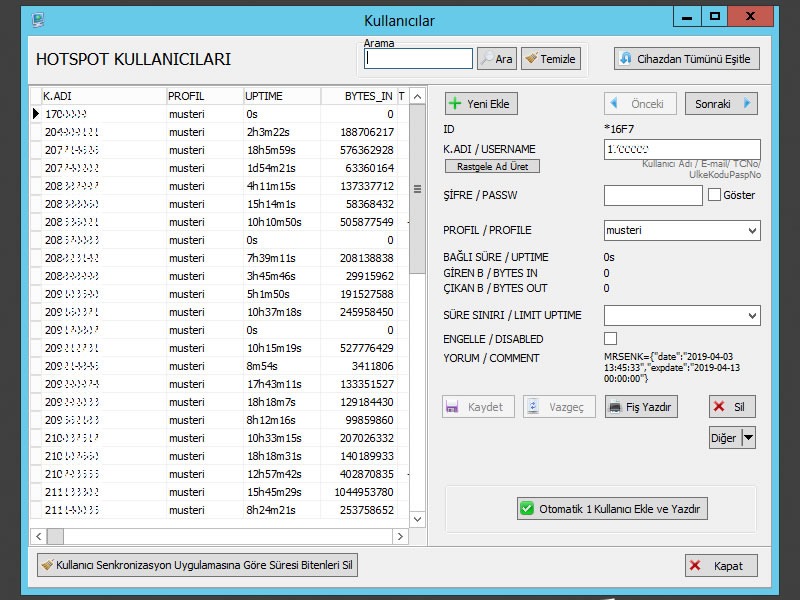Click the Temizle clear button
The height and width of the screenshot is (600, 800).
[x=549, y=59]
